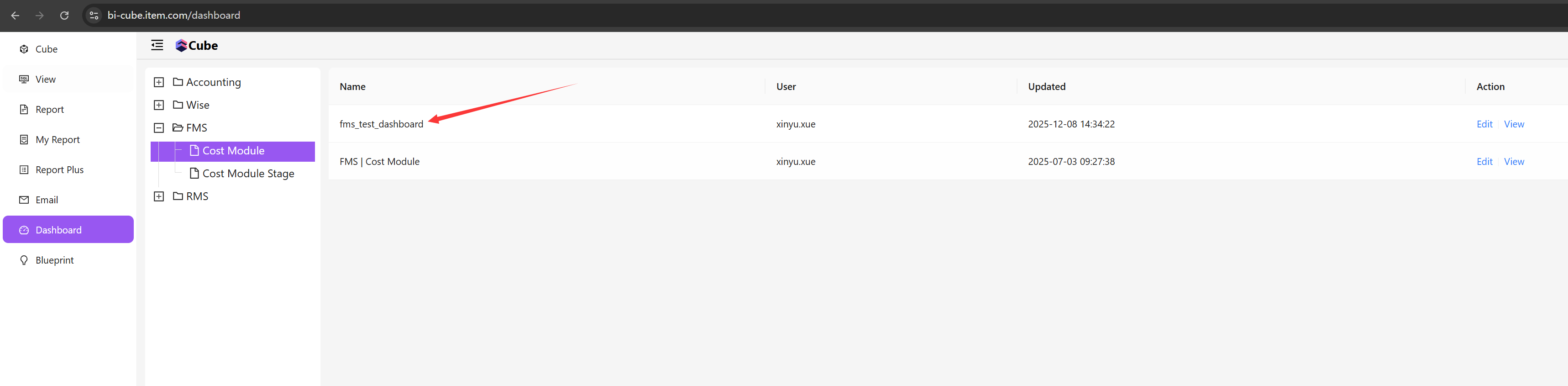Open Cube in the left sidebar
The height and width of the screenshot is (386, 1568).
coord(46,49)
